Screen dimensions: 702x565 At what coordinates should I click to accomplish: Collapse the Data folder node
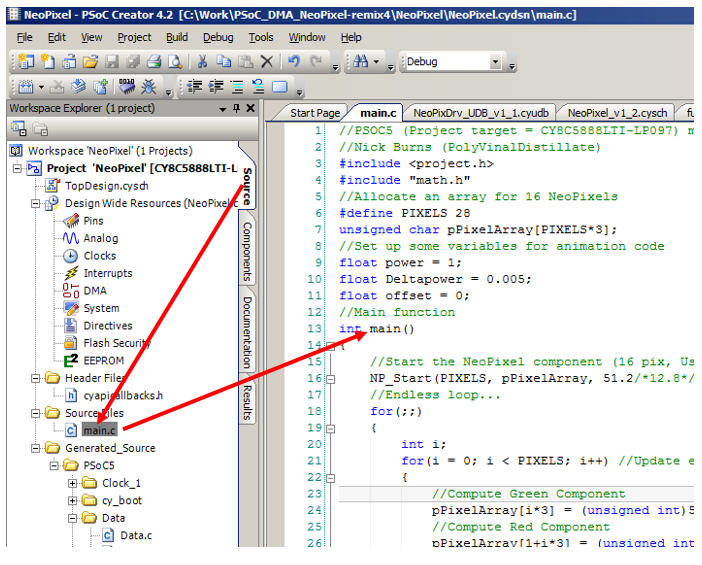click(x=72, y=518)
